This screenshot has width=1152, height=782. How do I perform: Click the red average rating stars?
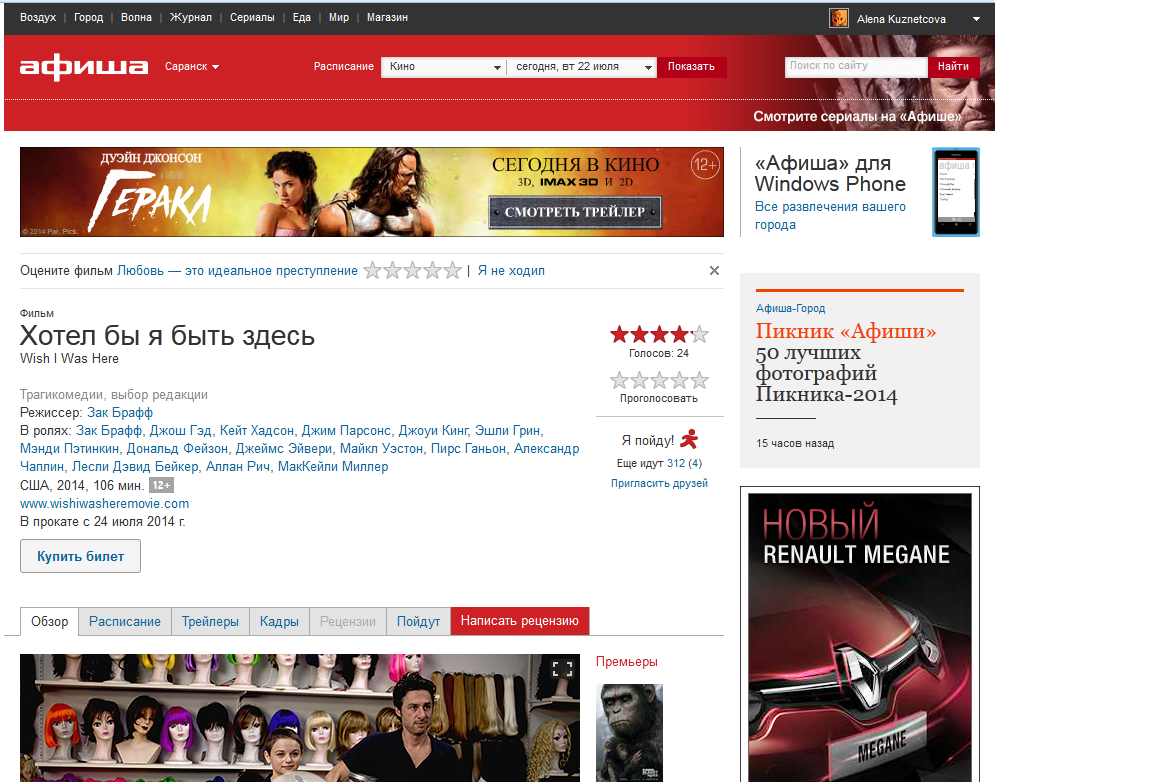(659, 335)
